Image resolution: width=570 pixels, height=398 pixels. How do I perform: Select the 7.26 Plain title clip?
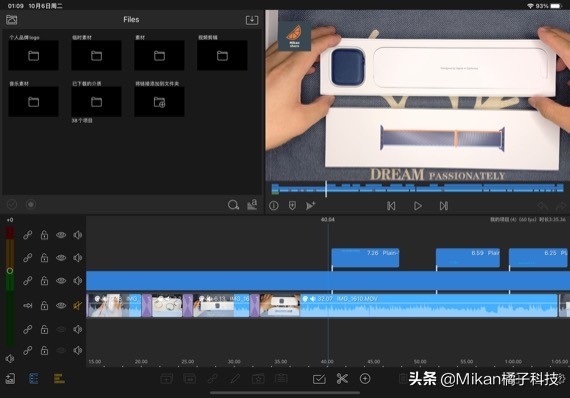point(365,258)
